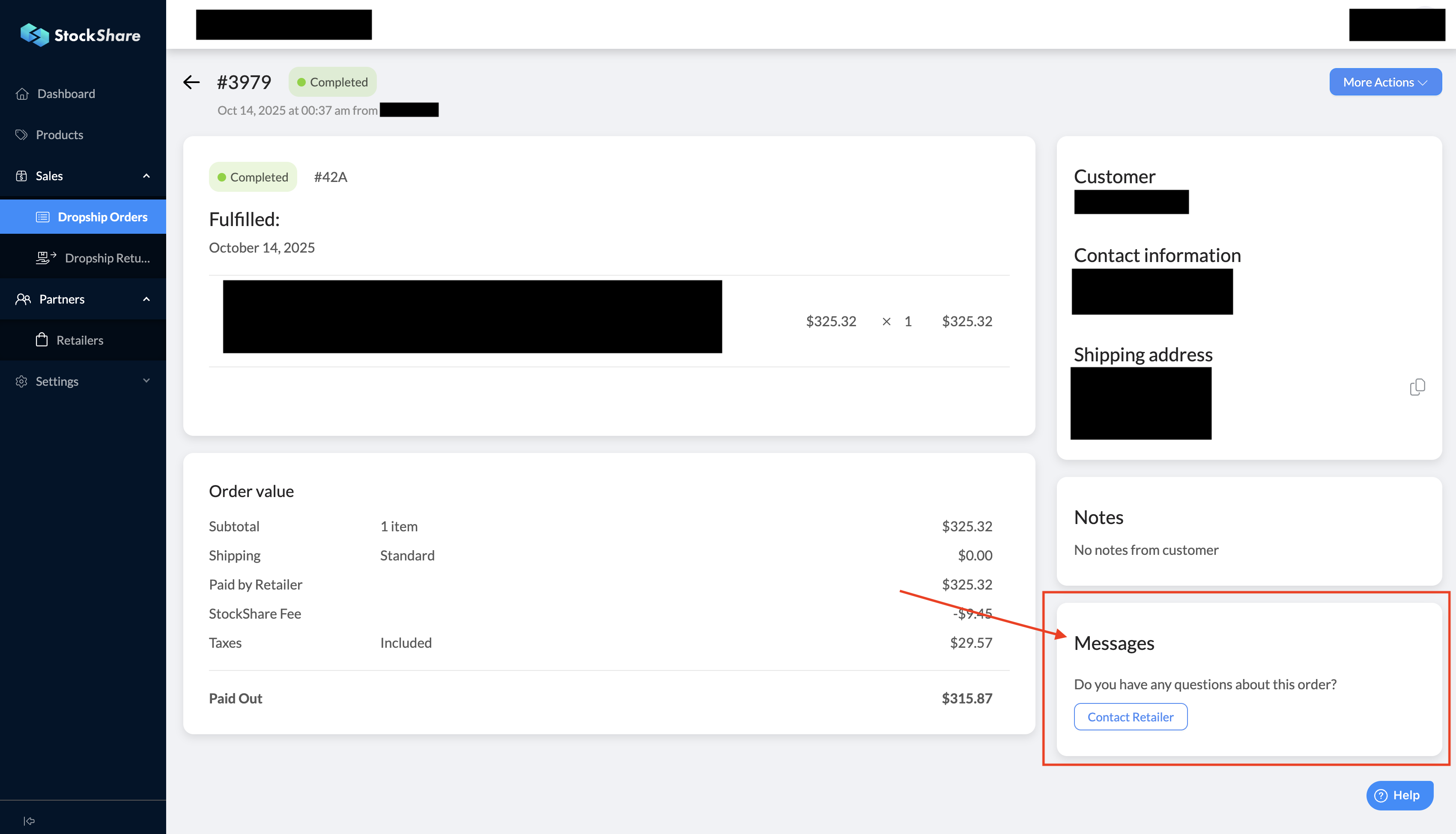
Task: Click the StockShare logo
Action: [x=81, y=35]
